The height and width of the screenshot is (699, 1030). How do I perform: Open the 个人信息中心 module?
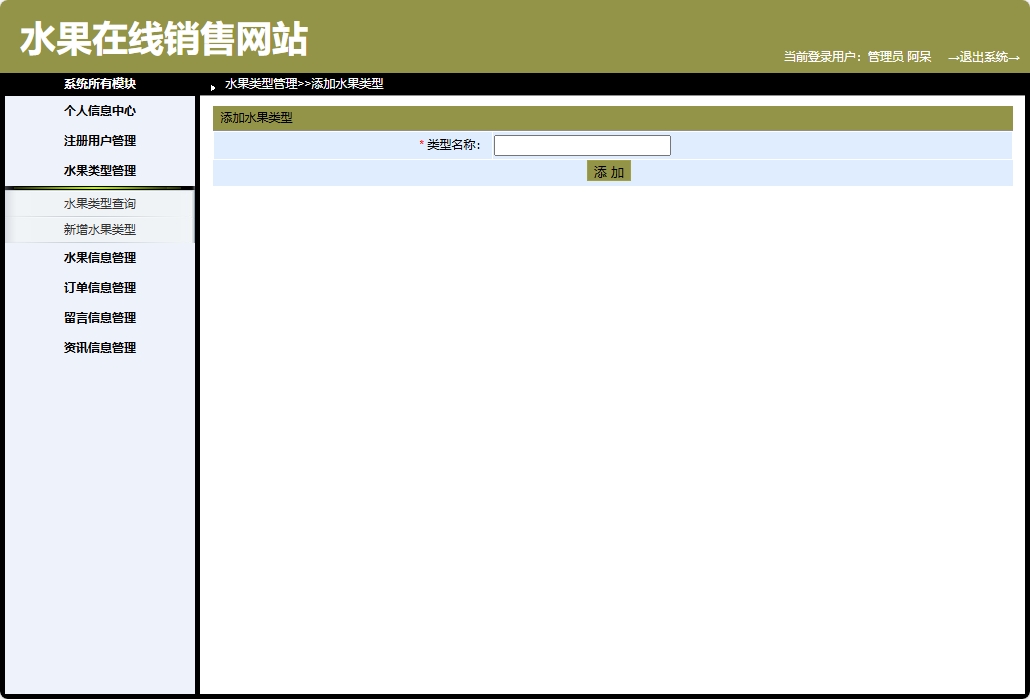click(x=98, y=111)
